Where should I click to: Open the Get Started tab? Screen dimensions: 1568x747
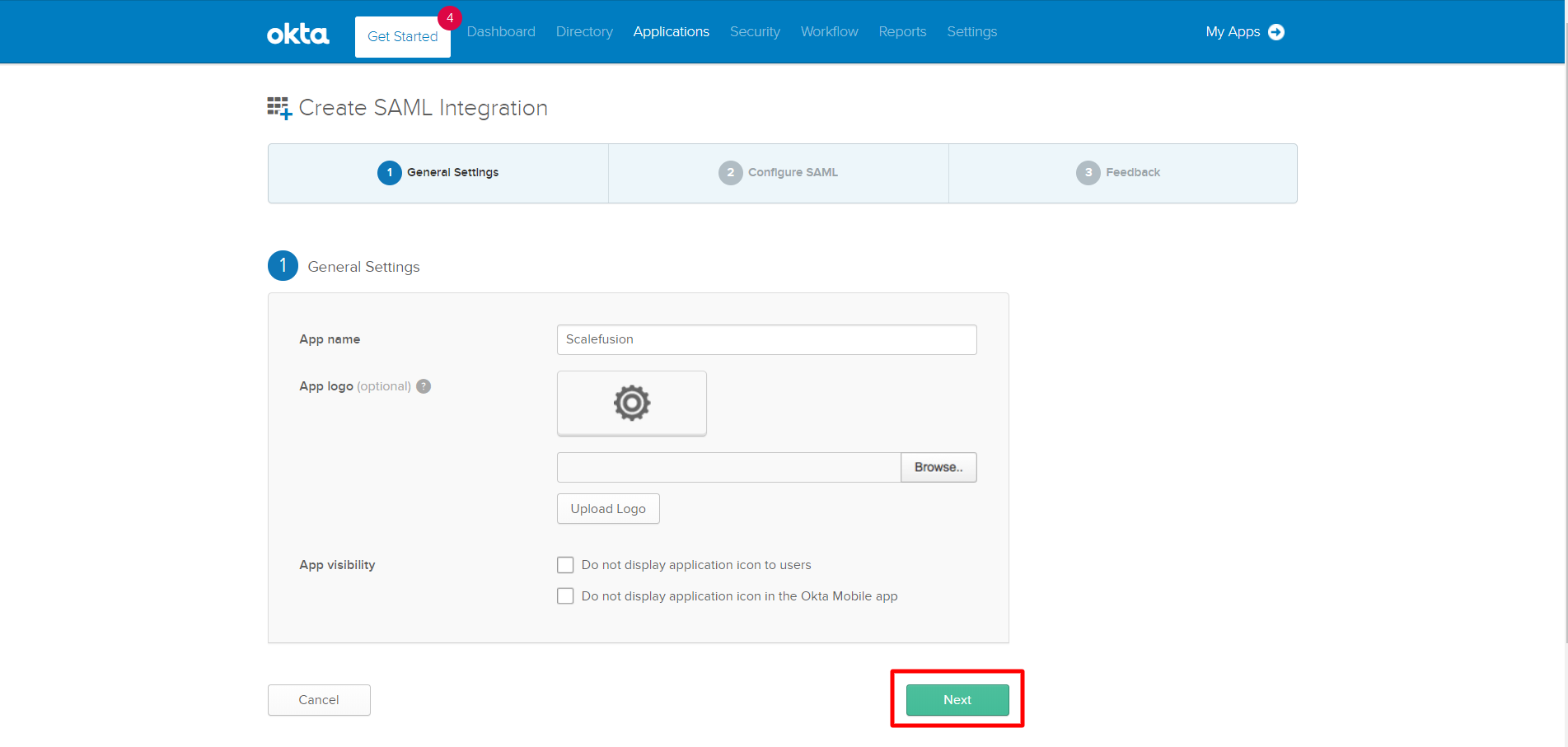[x=403, y=36]
